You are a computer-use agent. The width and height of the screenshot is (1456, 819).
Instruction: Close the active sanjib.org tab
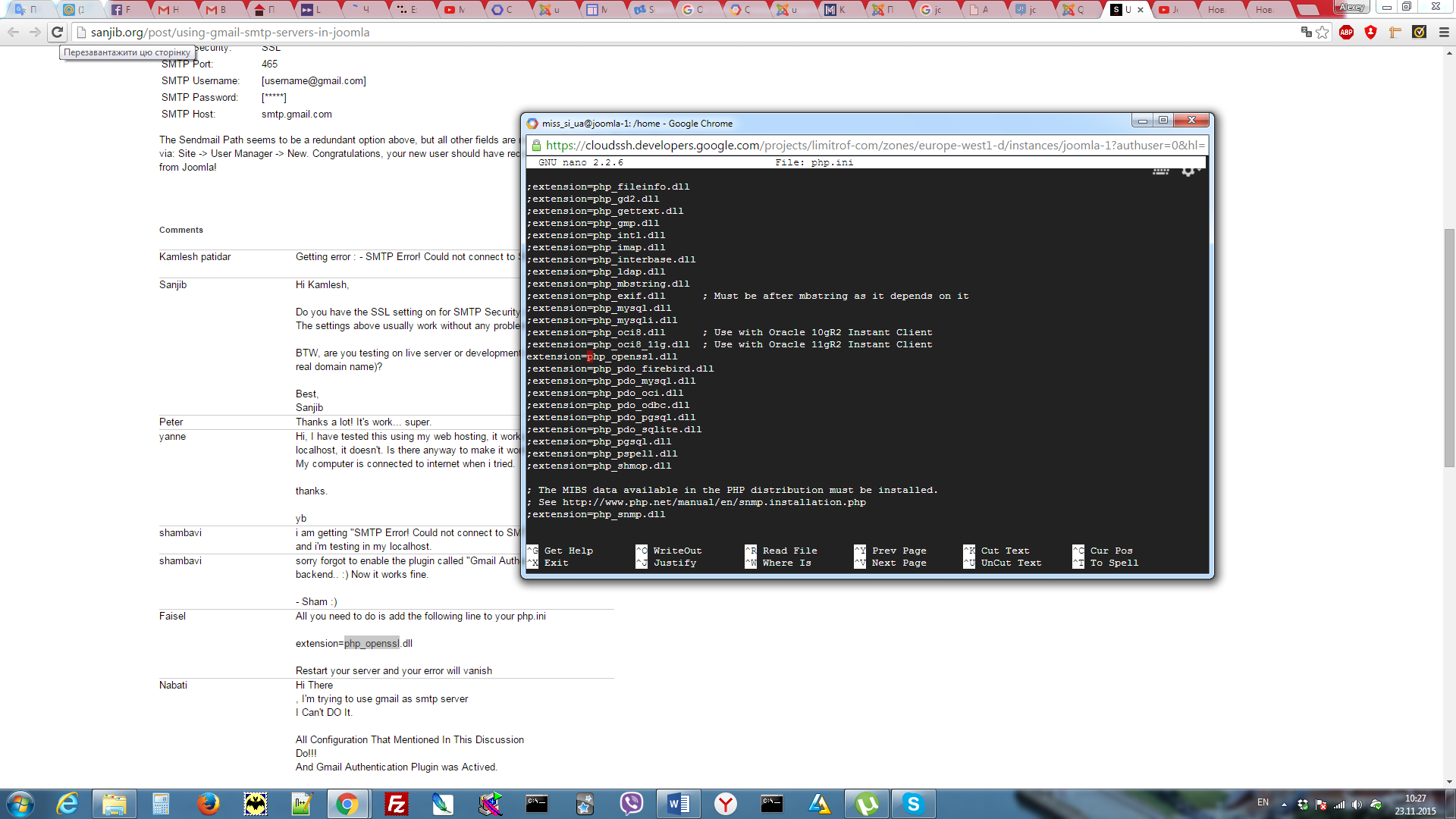(1141, 10)
